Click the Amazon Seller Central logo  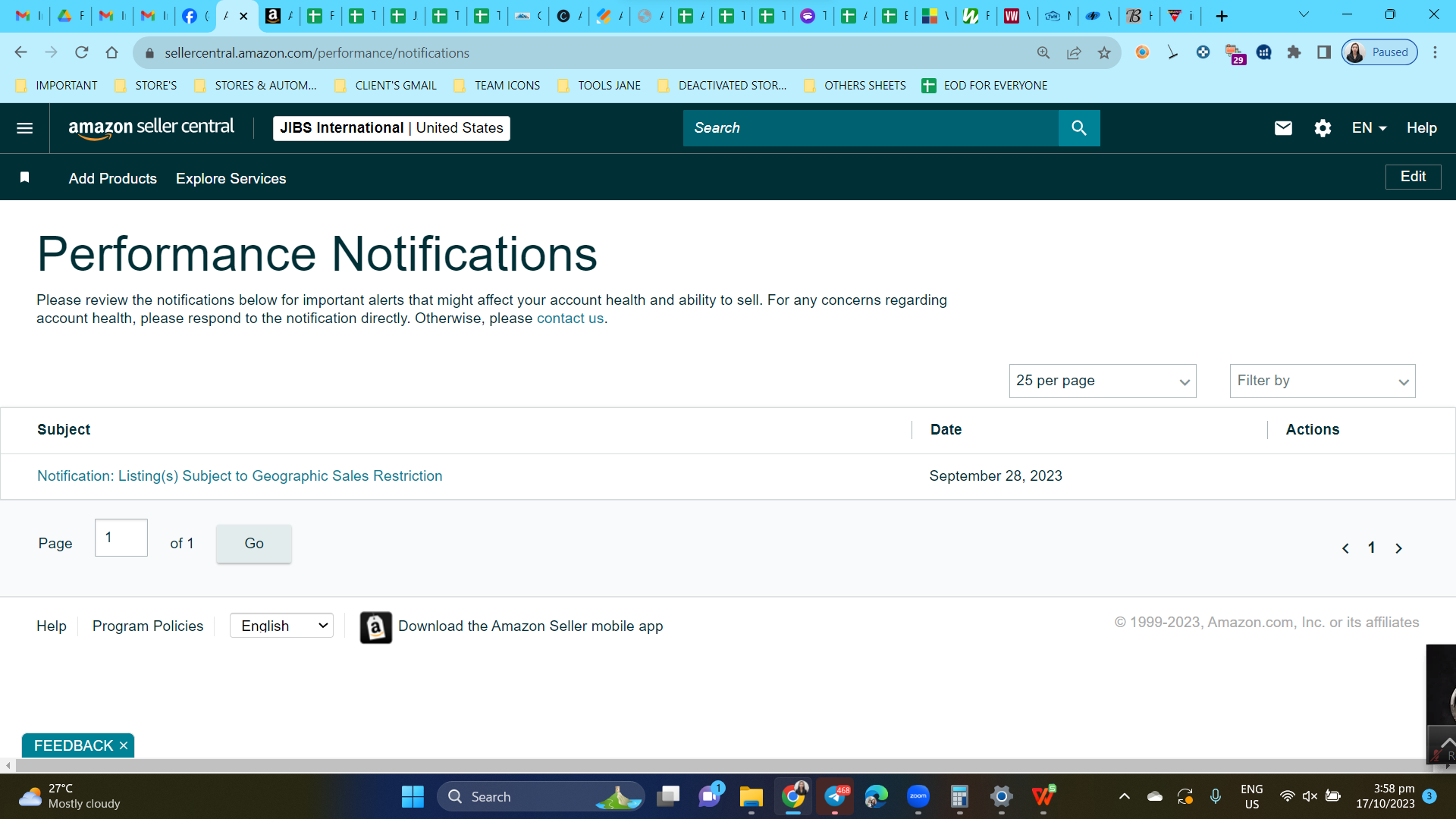tap(151, 128)
